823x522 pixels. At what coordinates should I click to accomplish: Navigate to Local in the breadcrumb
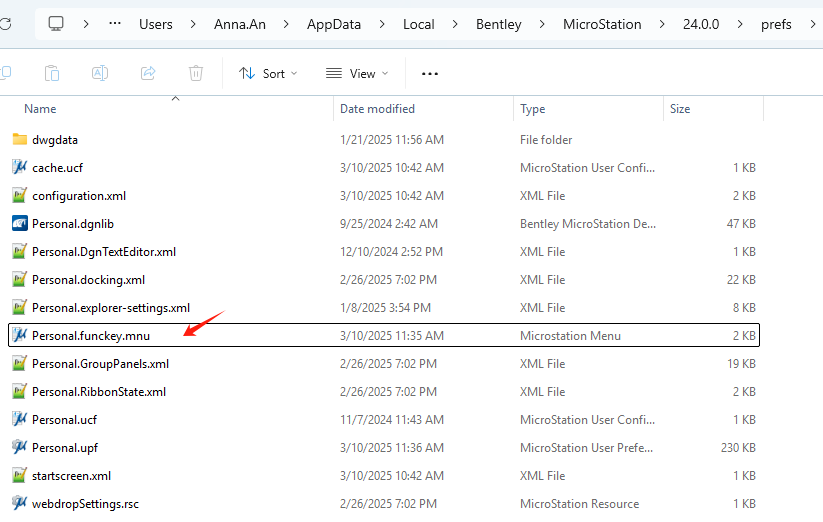pyautogui.click(x=419, y=24)
